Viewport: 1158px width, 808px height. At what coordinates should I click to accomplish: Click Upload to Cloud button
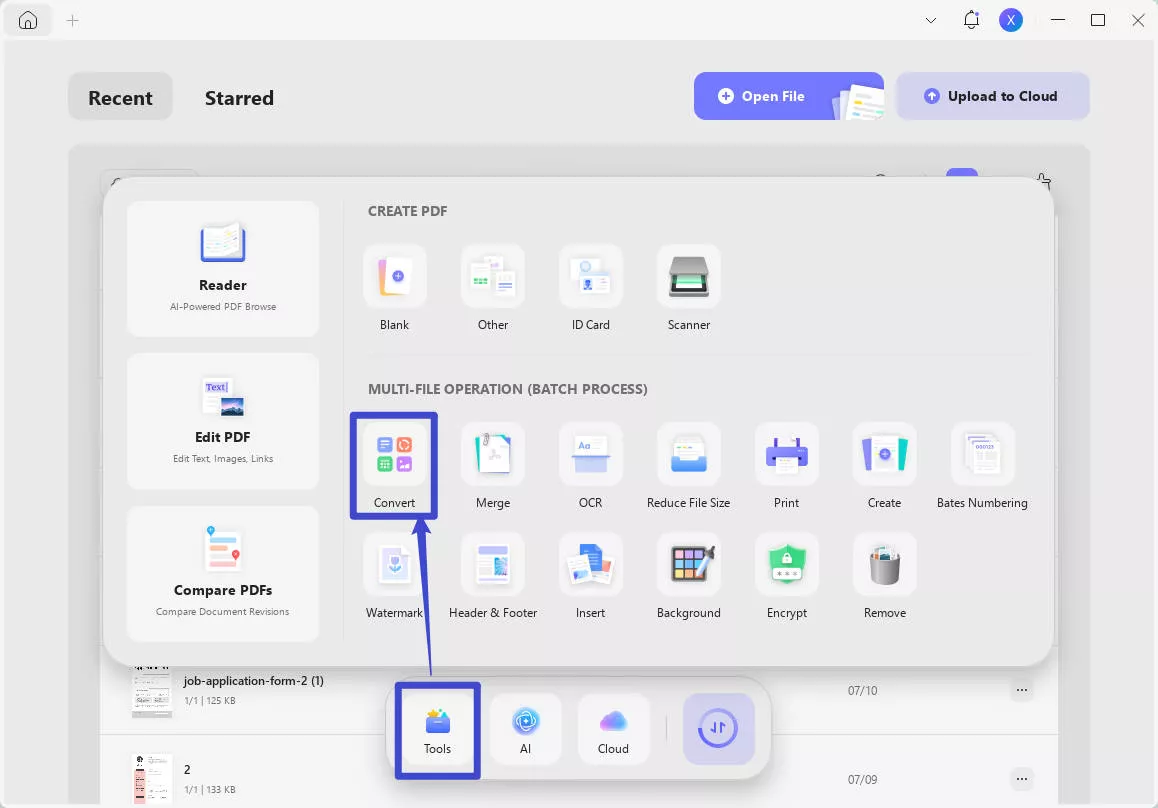click(992, 96)
